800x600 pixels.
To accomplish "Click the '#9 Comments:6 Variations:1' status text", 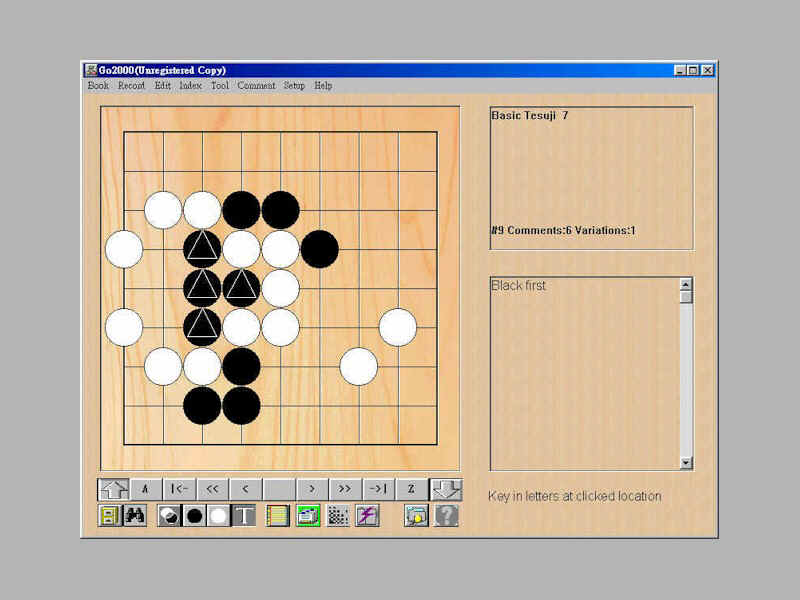I will coord(563,231).
